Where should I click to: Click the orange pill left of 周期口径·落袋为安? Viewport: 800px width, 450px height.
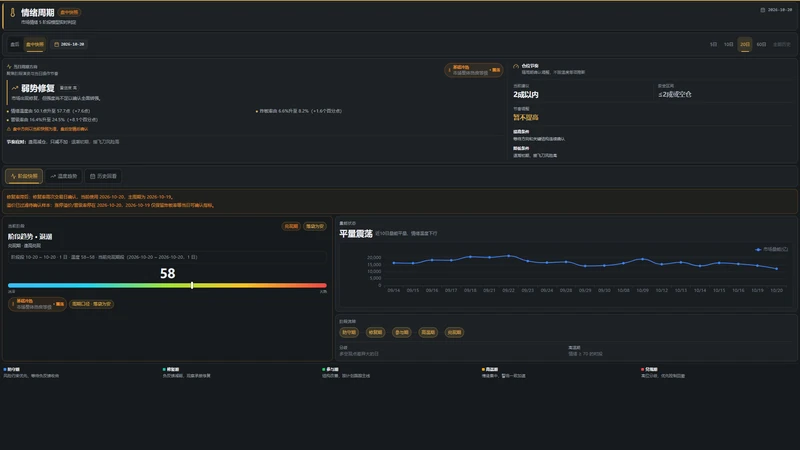pyautogui.click(x=37, y=304)
